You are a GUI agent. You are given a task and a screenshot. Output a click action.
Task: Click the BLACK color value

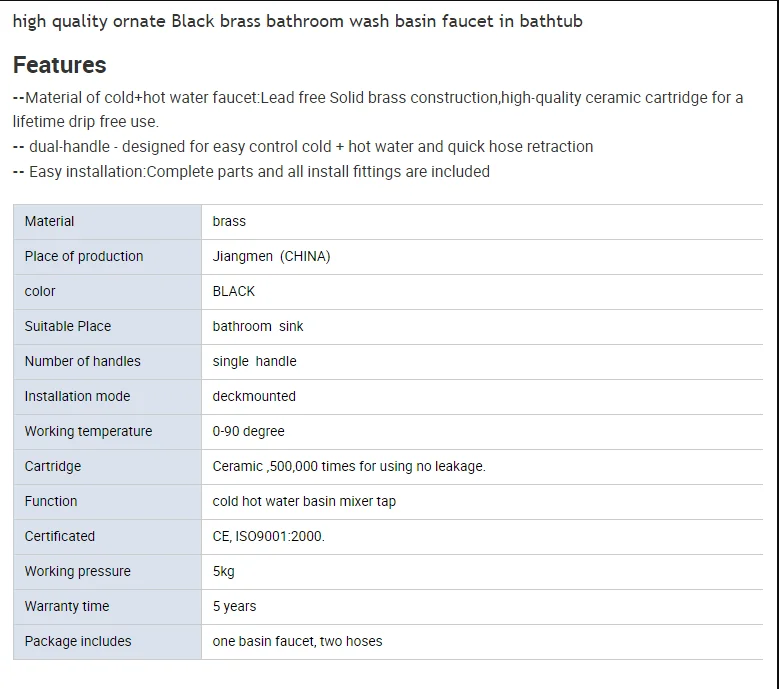[x=234, y=291]
